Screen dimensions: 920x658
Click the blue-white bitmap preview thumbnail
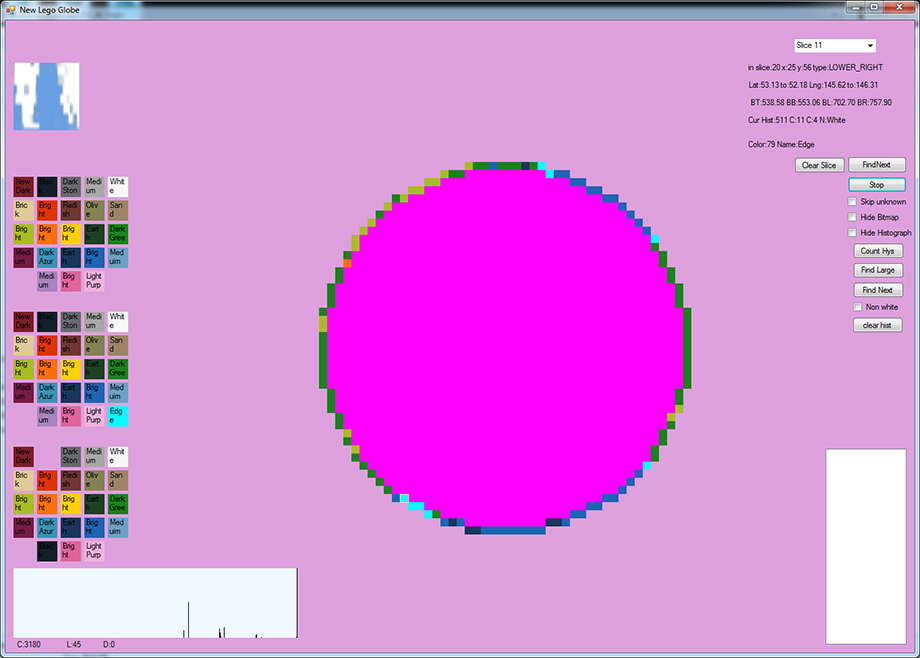click(46, 97)
